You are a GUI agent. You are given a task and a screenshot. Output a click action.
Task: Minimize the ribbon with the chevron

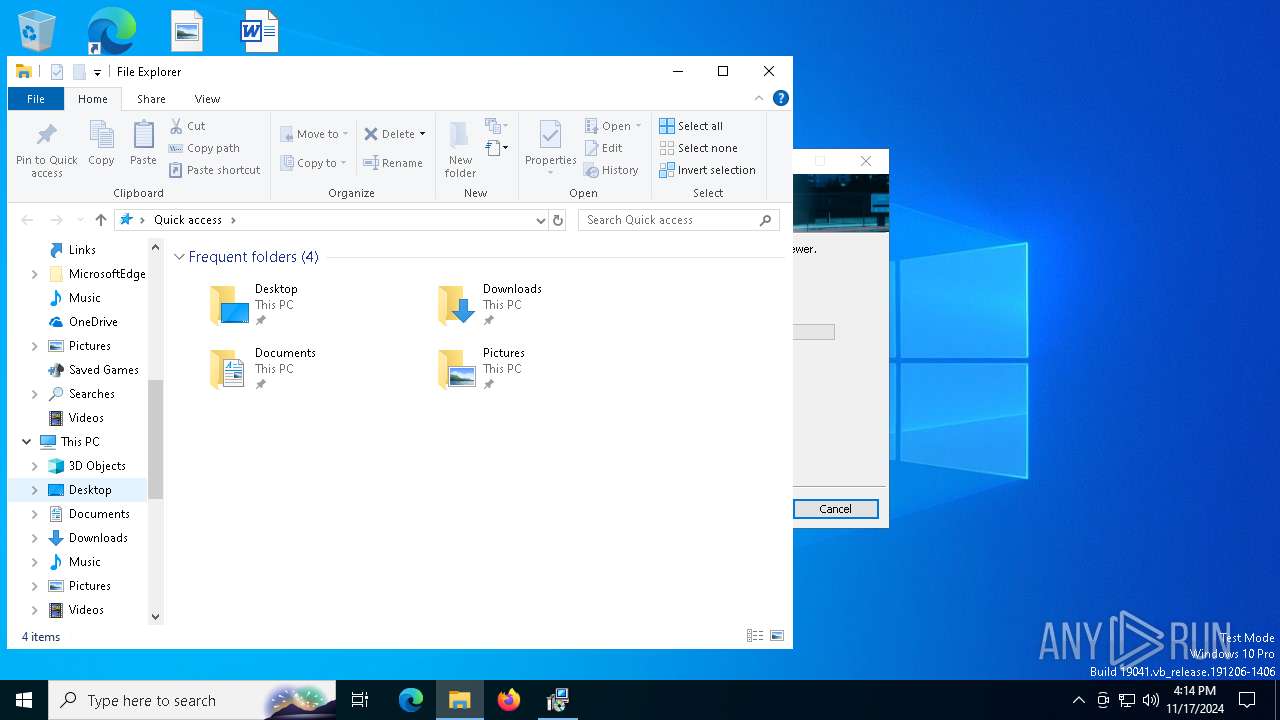pos(759,98)
